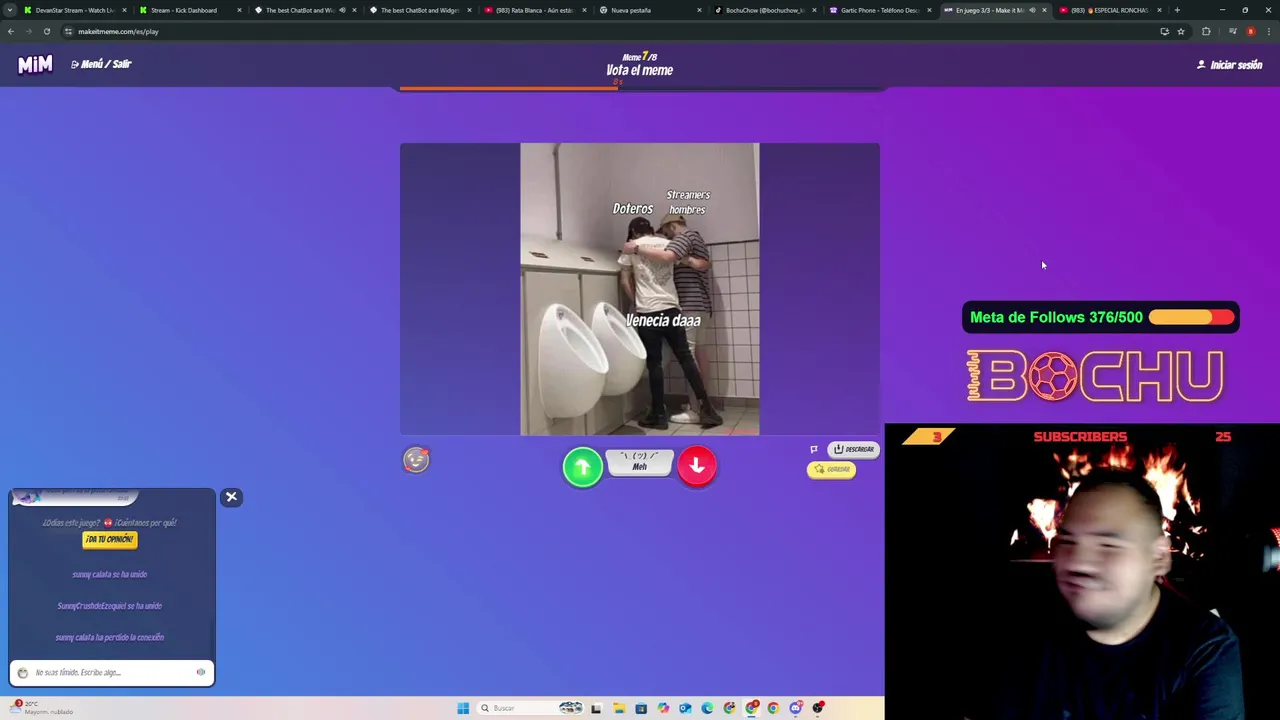Open Chrome three-dot menu

(x=1269, y=31)
